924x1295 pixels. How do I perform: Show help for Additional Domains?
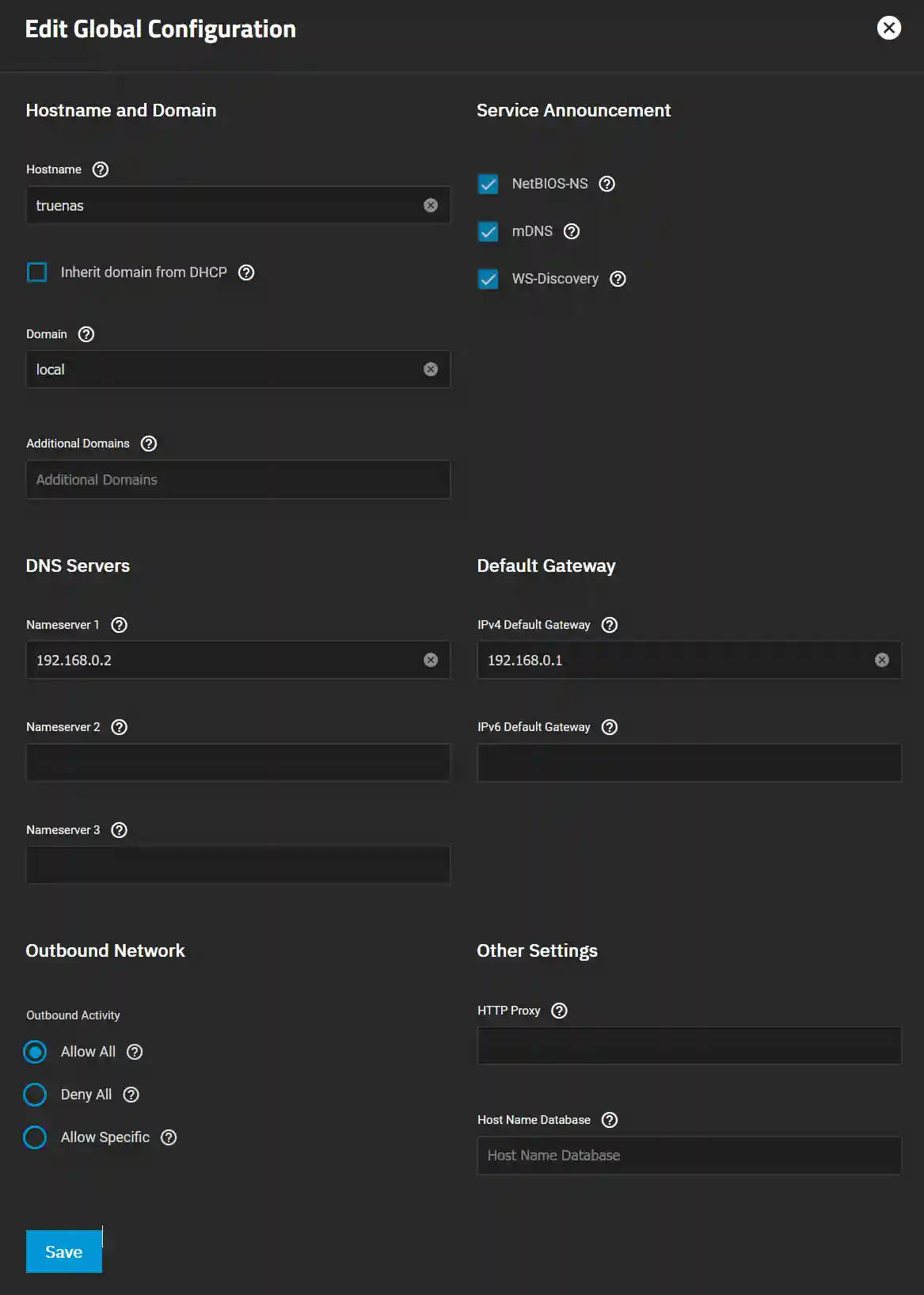click(x=149, y=444)
